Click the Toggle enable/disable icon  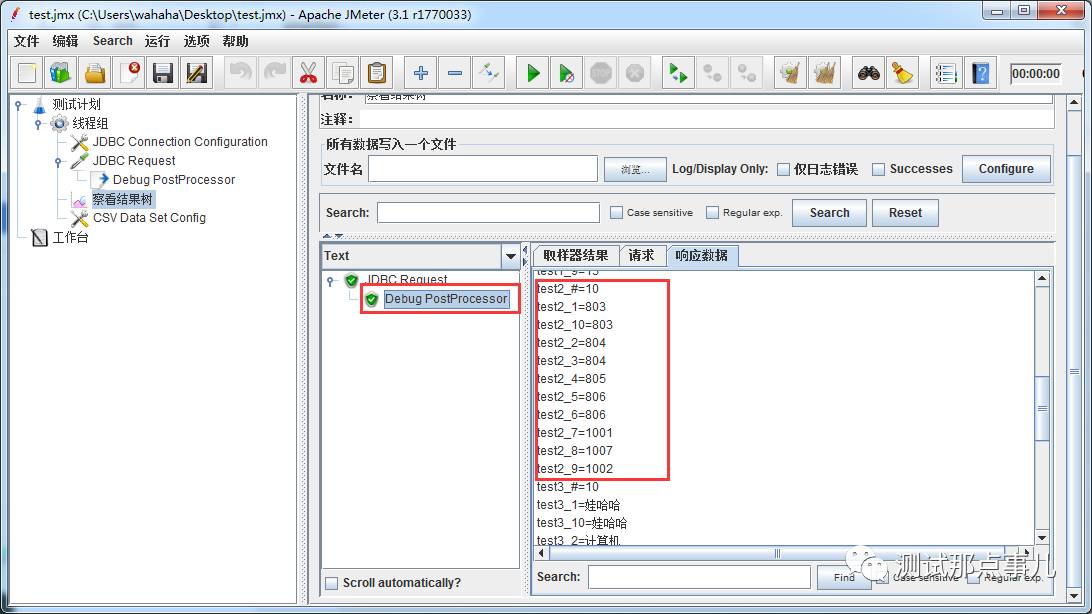tap(489, 72)
